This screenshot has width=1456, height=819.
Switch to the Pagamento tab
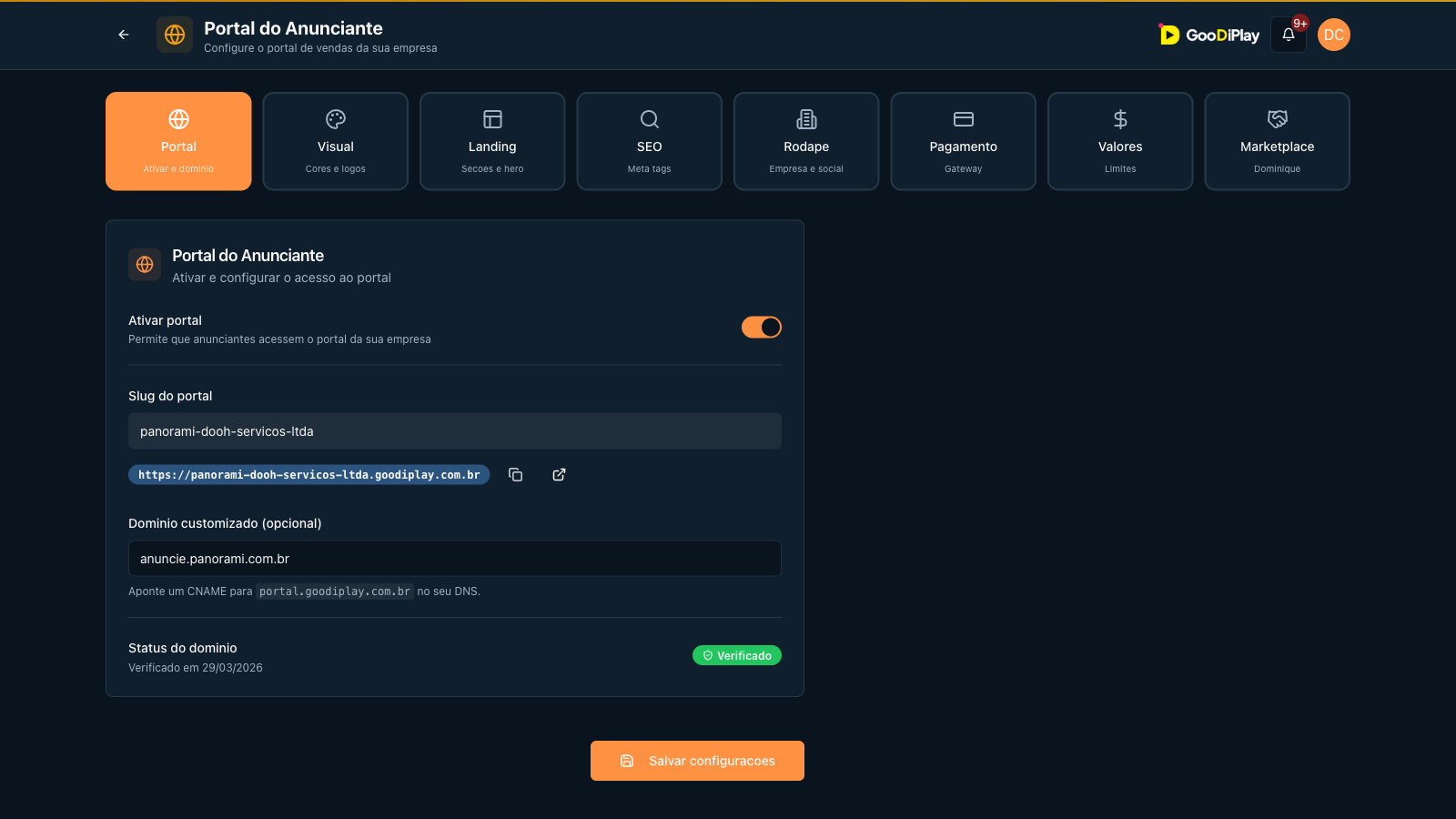(x=964, y=141)
